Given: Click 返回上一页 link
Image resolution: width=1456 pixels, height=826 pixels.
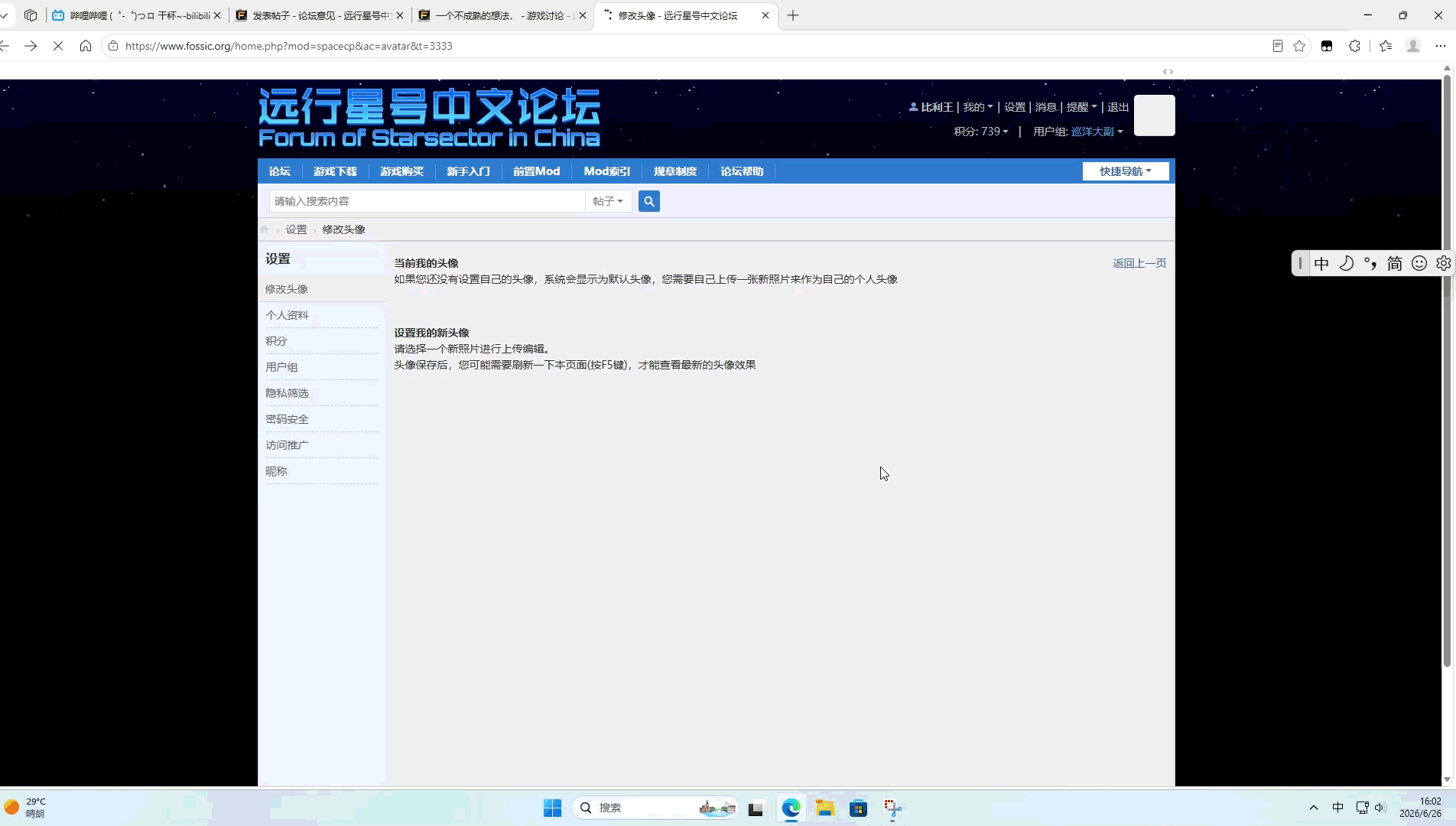Looking at the screenshot, I should point(1139,263).
